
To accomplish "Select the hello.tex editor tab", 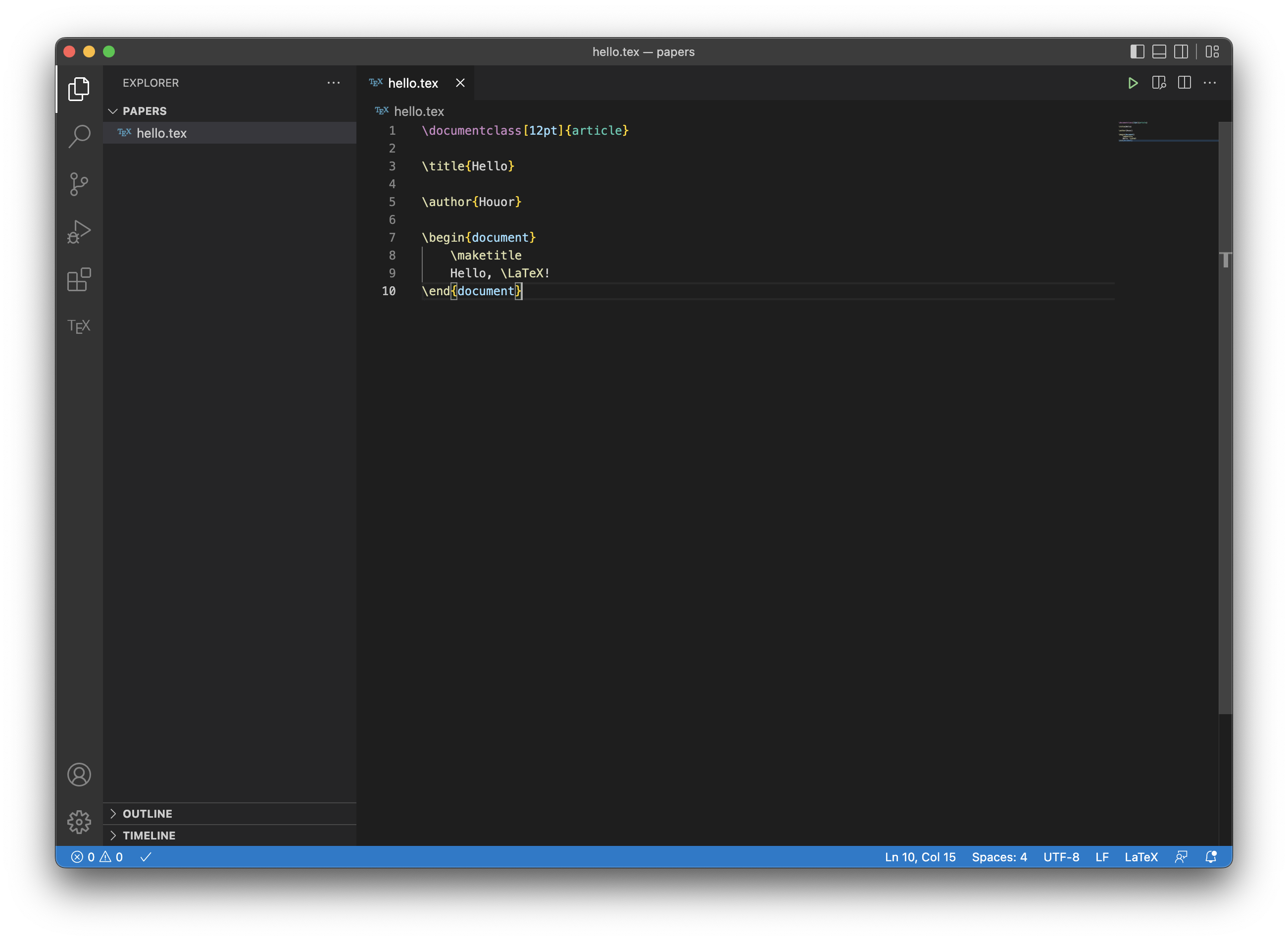I will tap(413, 83).
